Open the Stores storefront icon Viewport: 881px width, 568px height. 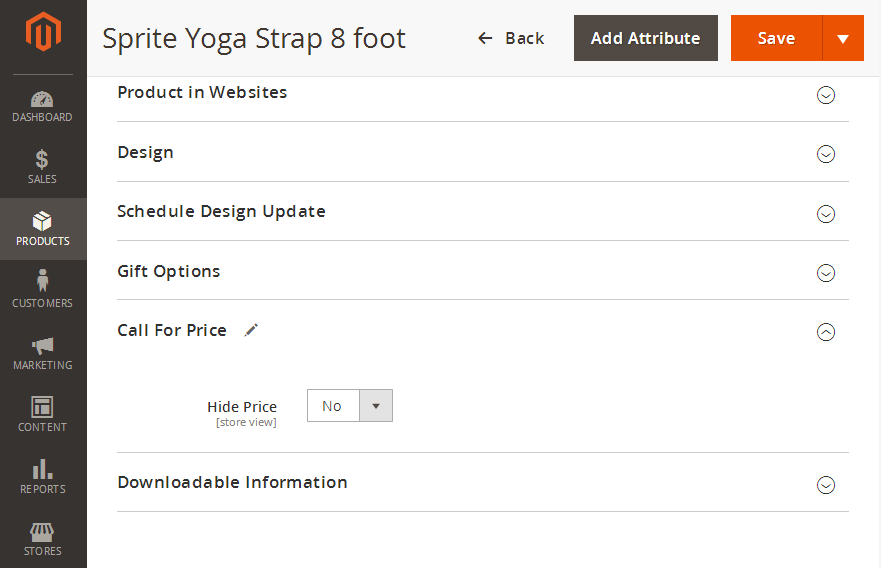tap(42, 531)
